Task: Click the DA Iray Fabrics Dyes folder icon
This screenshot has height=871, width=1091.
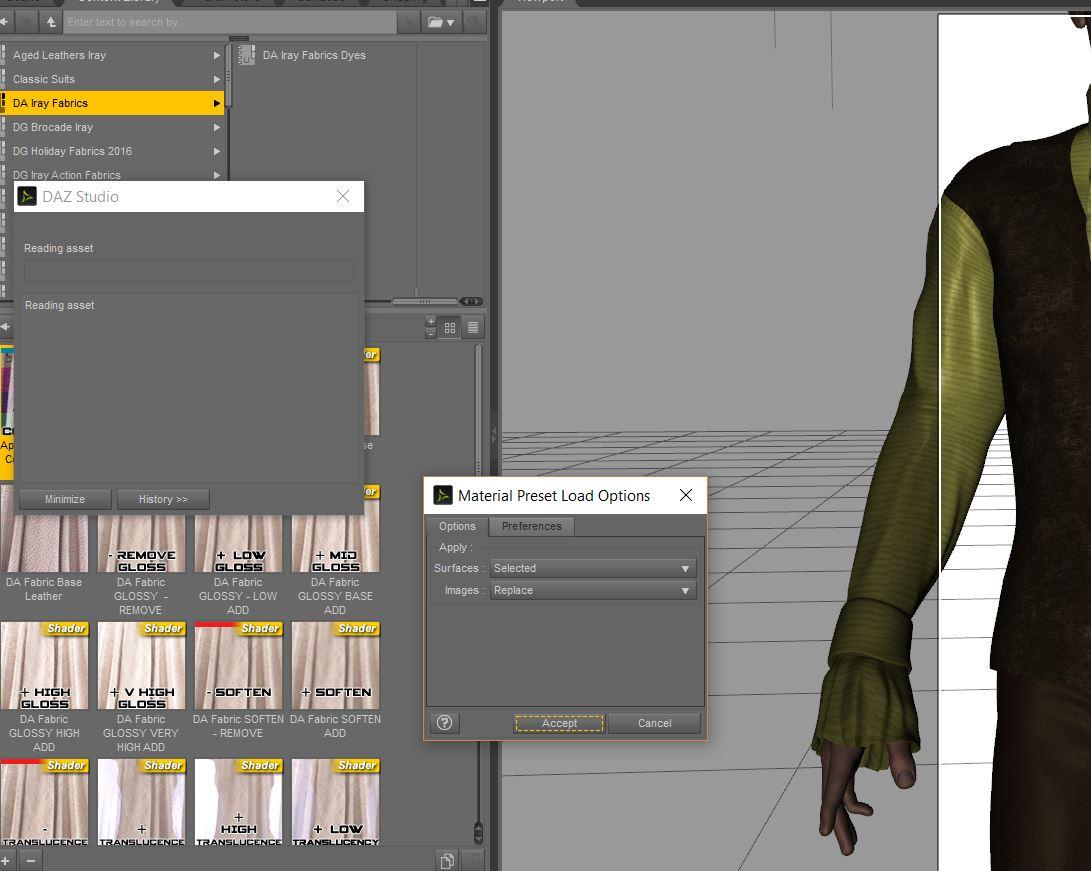Action: [x=245, y=55]
